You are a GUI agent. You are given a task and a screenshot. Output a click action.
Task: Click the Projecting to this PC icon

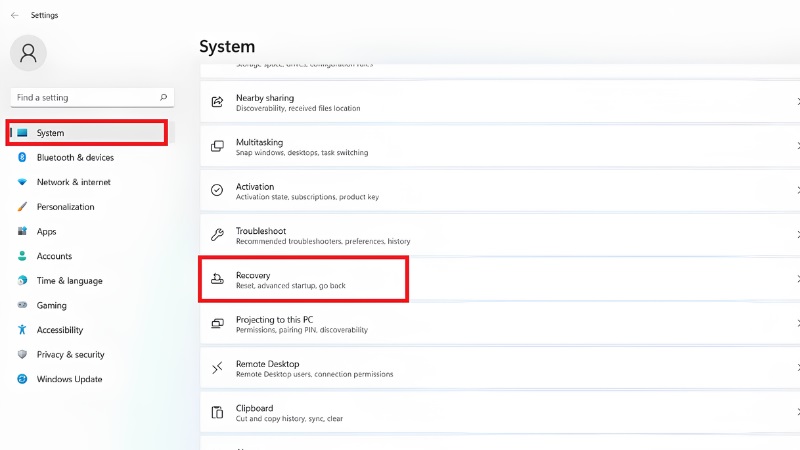[x=217, y=323]
